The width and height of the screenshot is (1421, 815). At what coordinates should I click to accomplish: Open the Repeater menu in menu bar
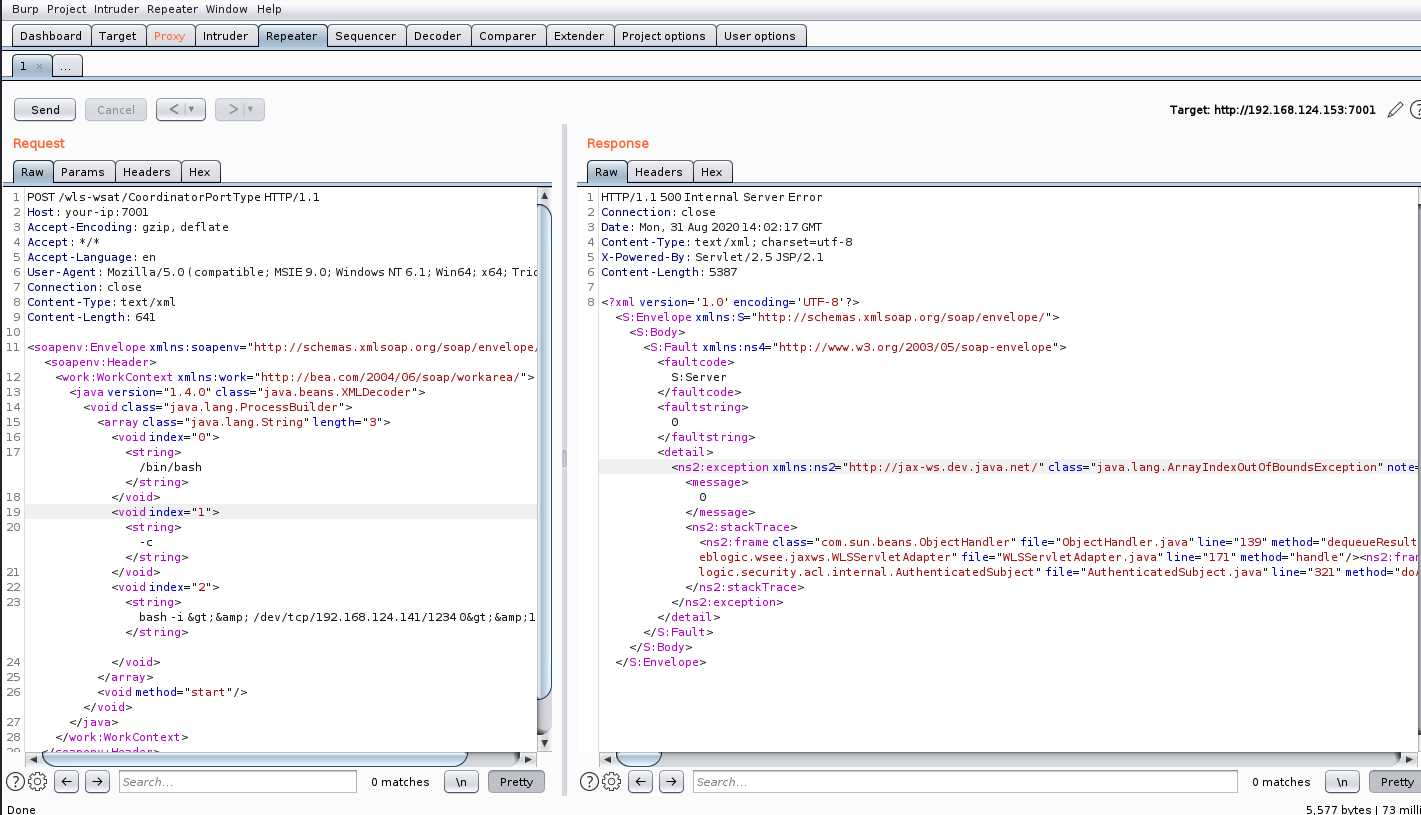(172, 9)
